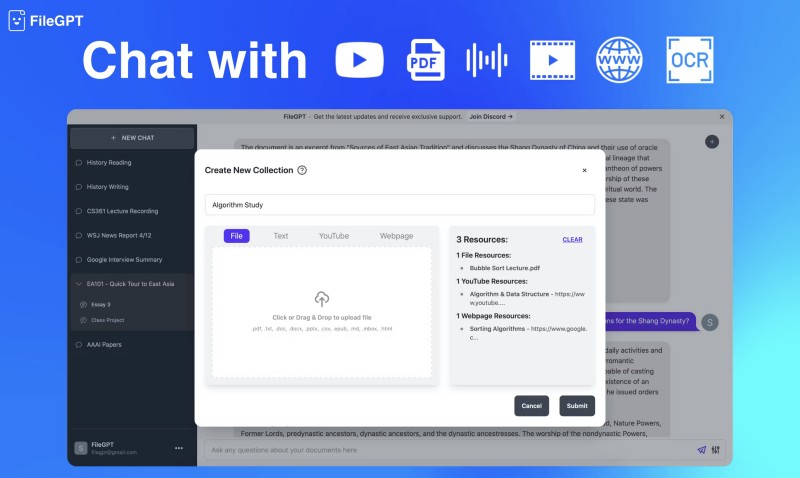Dismiss the top Discord announcement banner
Image resolution: width=800 pixels, height=478 pixels.
coord(722,117)
